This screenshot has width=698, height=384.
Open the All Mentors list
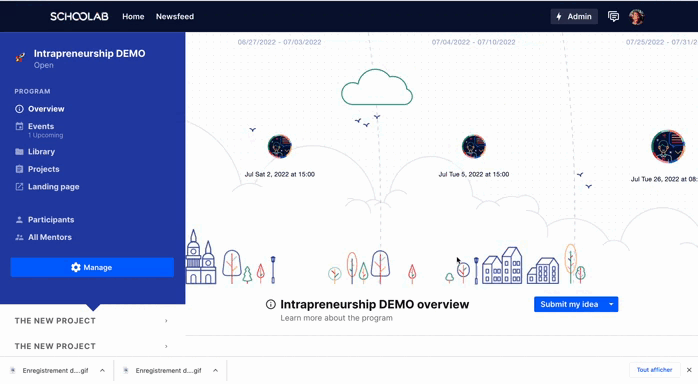pyautogui.click(x=49, y=237)
